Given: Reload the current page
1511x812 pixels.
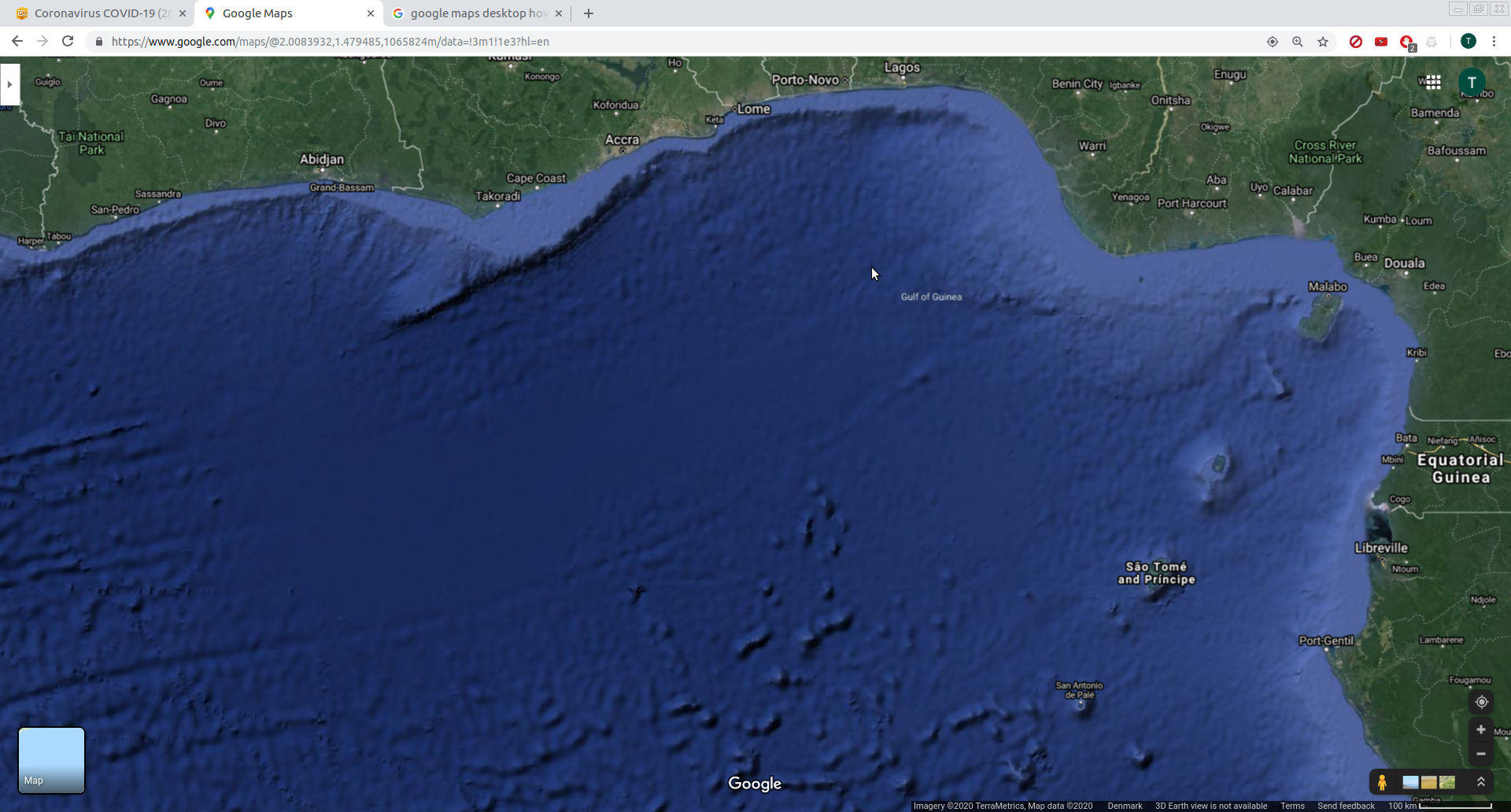Looking at the screenshot, I should point(68,42).
